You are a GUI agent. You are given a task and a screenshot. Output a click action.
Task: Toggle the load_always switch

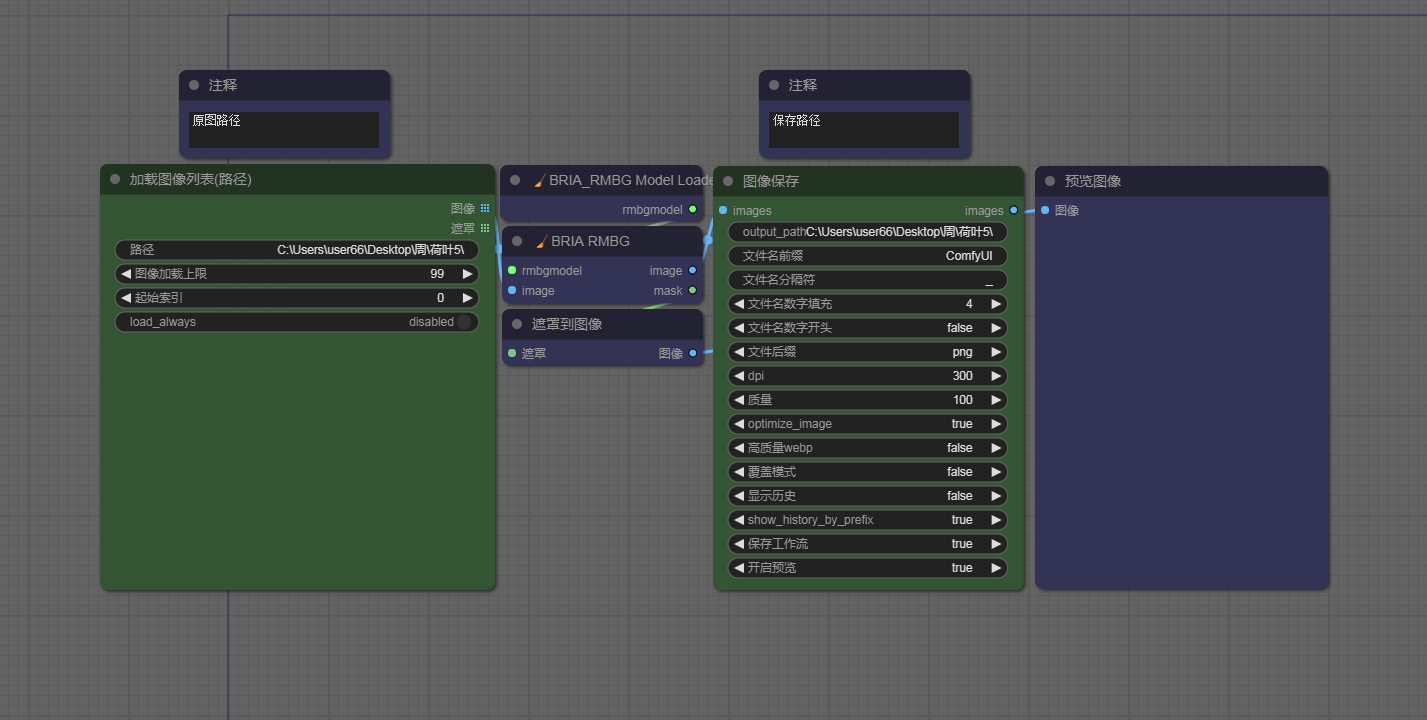[x=463, y=322]
